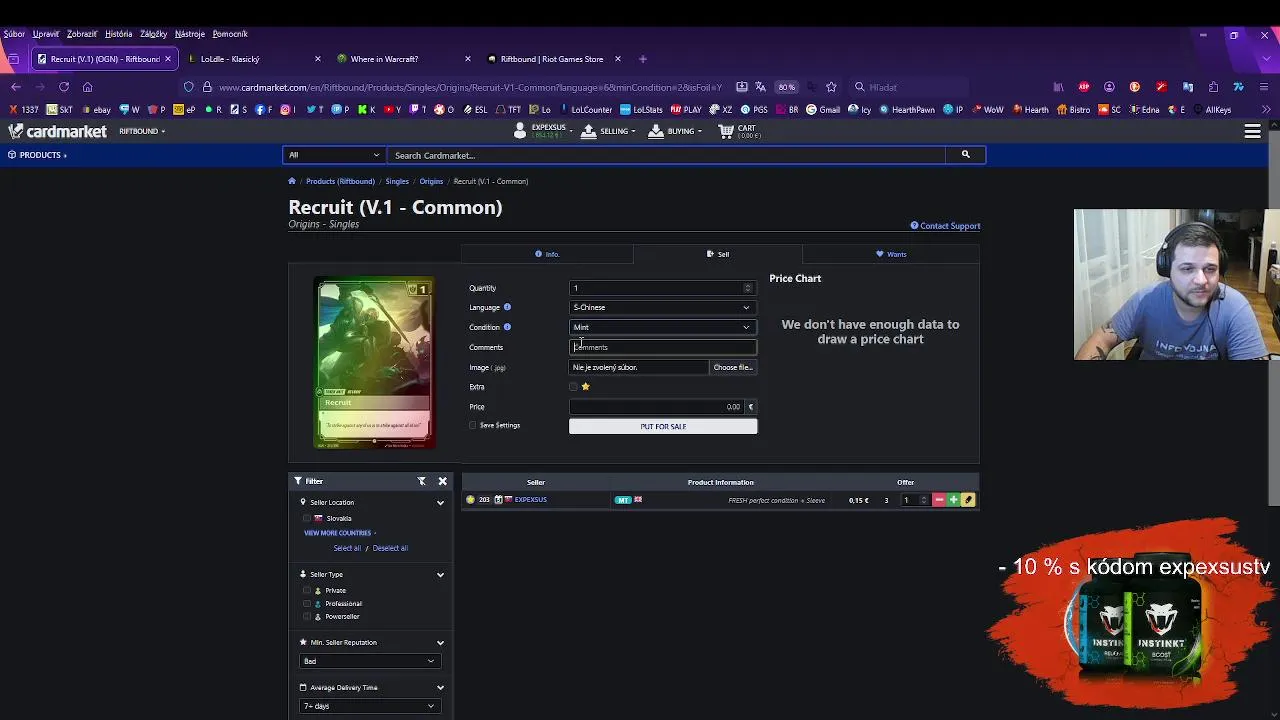Switch to the Riftbound Riot Games Store tab
This screenshot has width=1280, height=720.
[x=555, y=59]
